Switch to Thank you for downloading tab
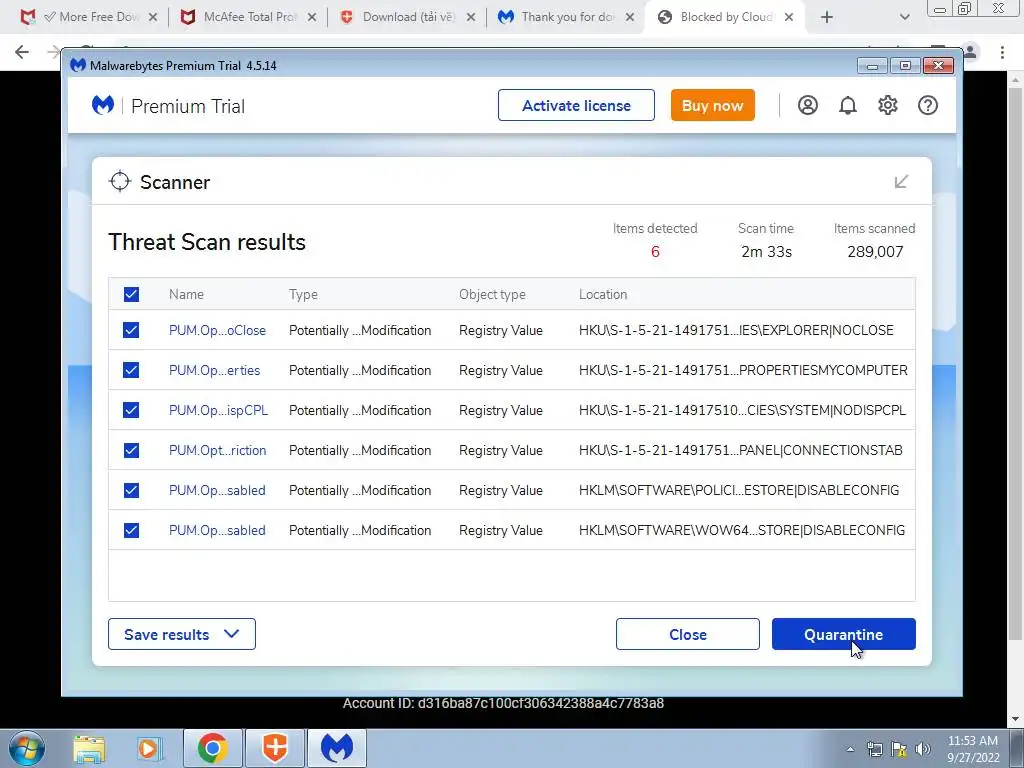The height and width of the screenshot is (768, 1024). click(x=567, y=17)
